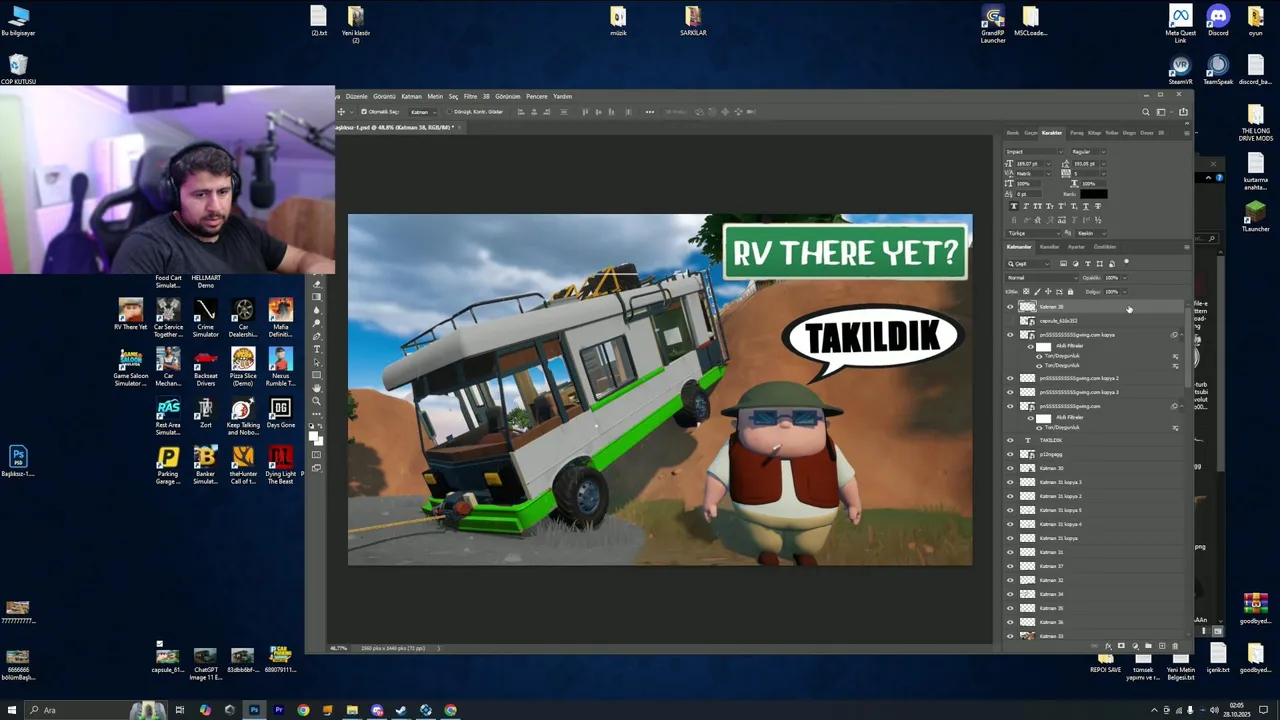1280x720 pixels.
Task: Add a layer mask using the panel's mask icon
Action: 1121,646
